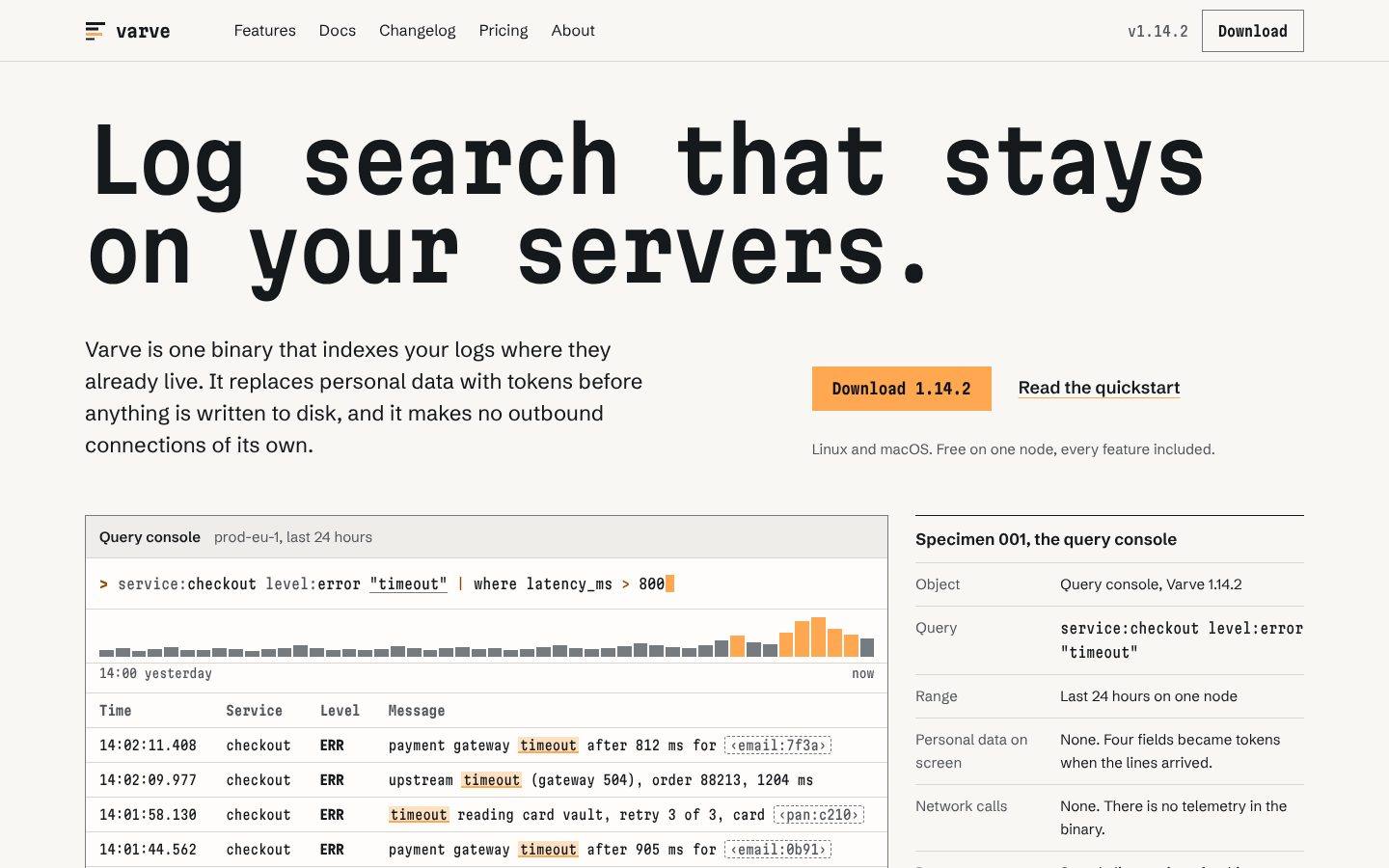Click the "prod-eu-1, last 24 hours" label
This screenshot has width=1389, height=868.
[293, 537]
